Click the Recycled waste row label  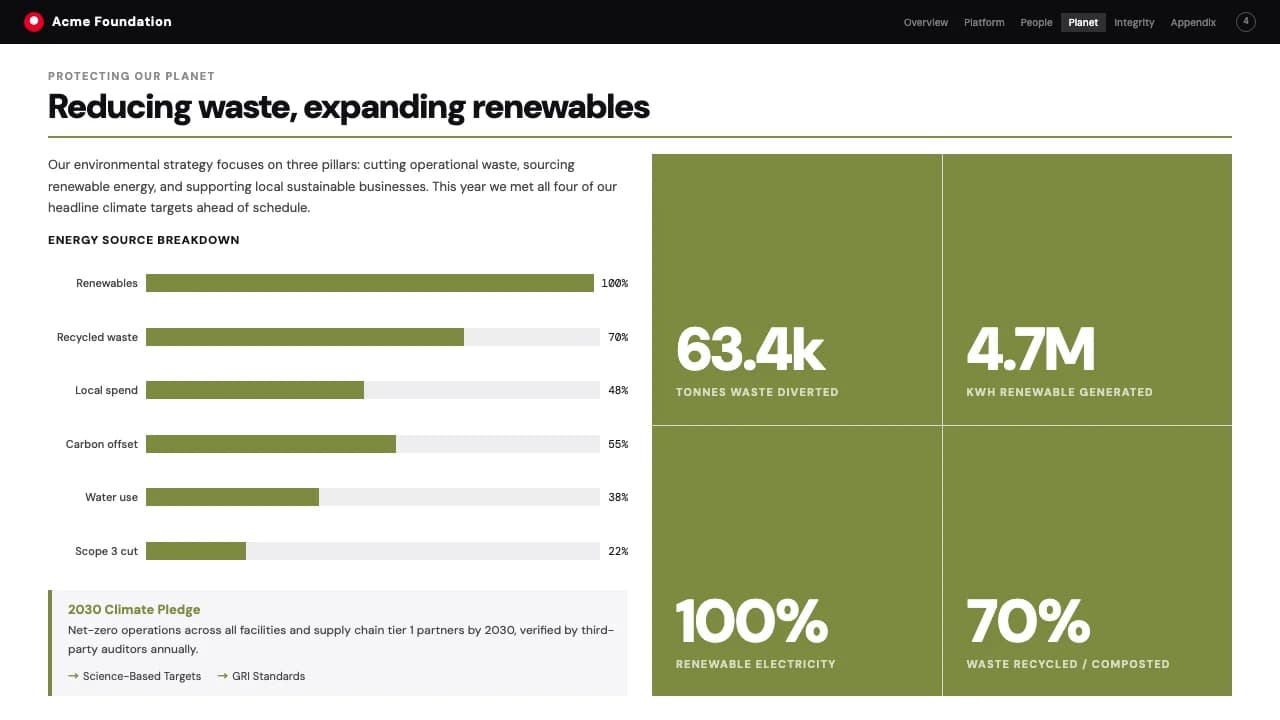pos(97,337)
